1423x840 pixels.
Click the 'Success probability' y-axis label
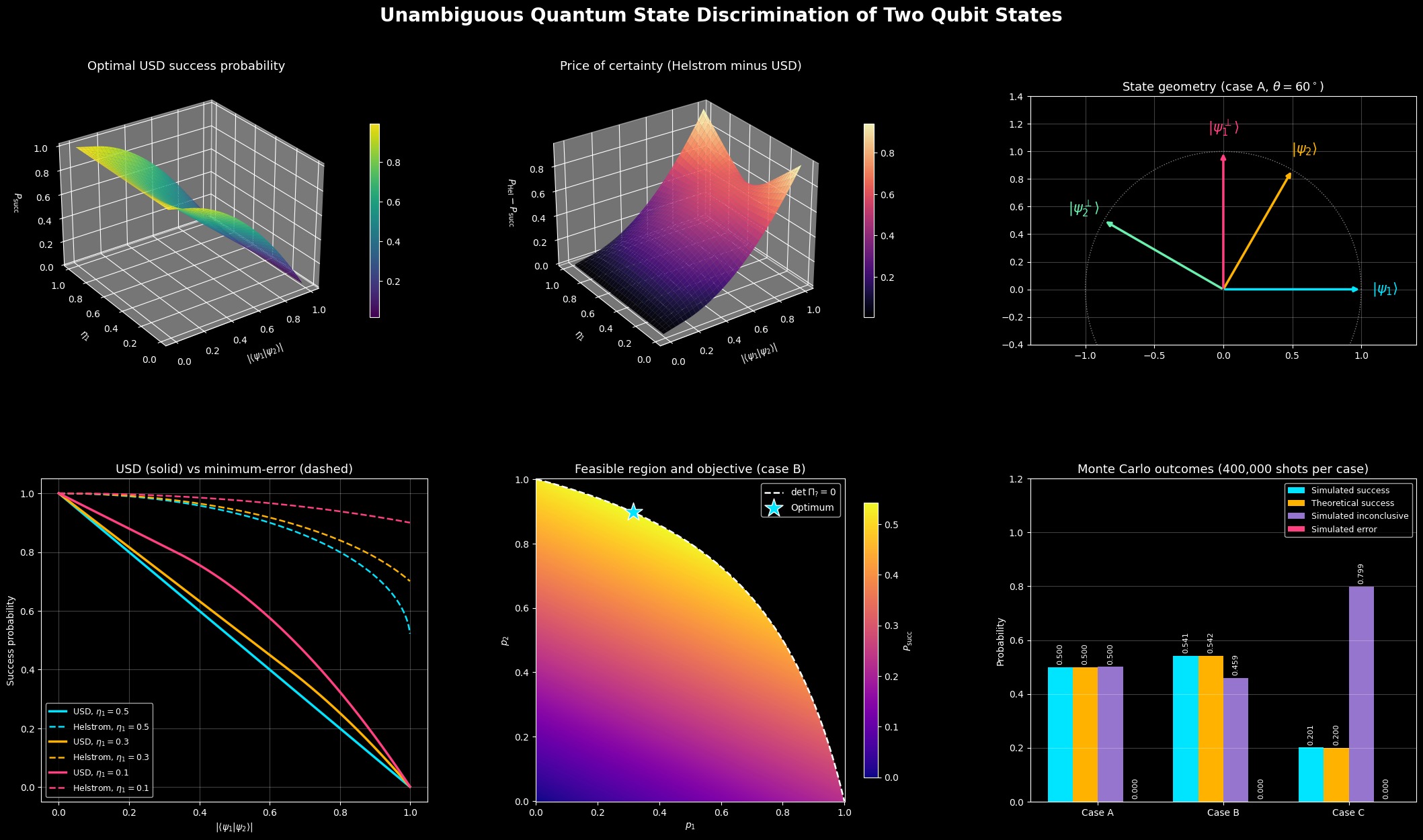click(x=11, y=640)
